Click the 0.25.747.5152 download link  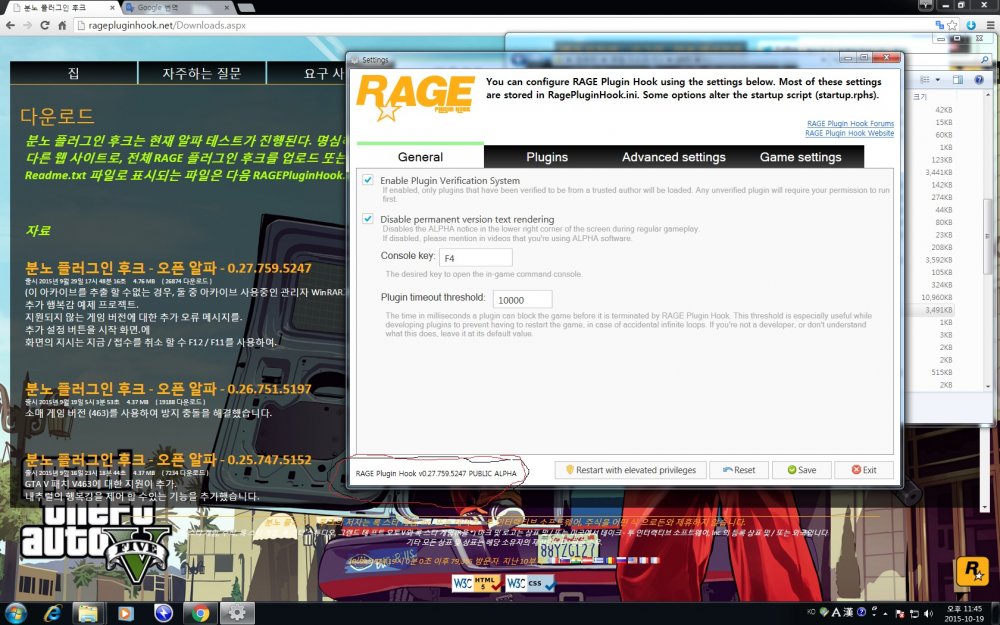tap(168, 459)
